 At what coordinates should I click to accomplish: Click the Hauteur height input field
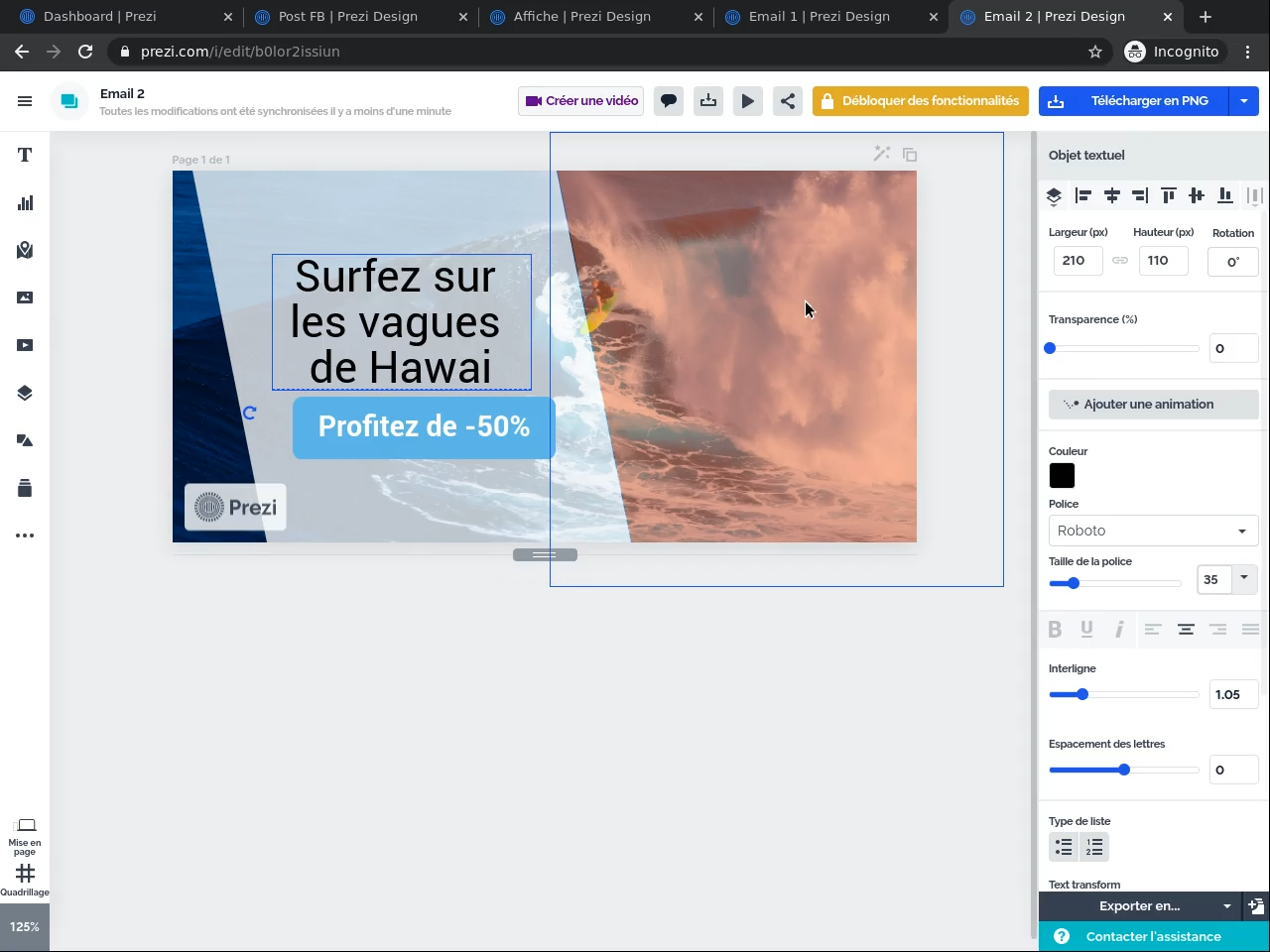tap(1163, 261)
